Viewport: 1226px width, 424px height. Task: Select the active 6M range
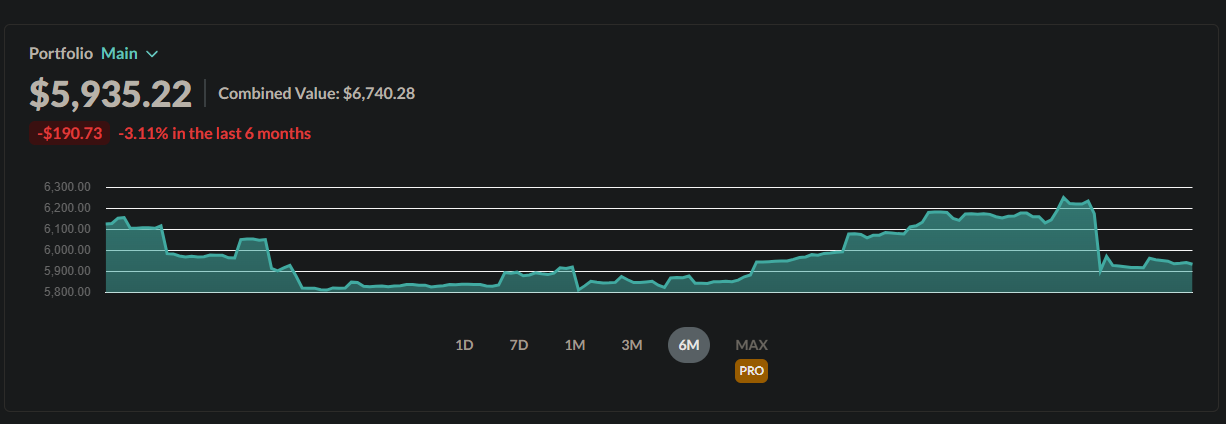pyautogui.click(x=689, y=345)
